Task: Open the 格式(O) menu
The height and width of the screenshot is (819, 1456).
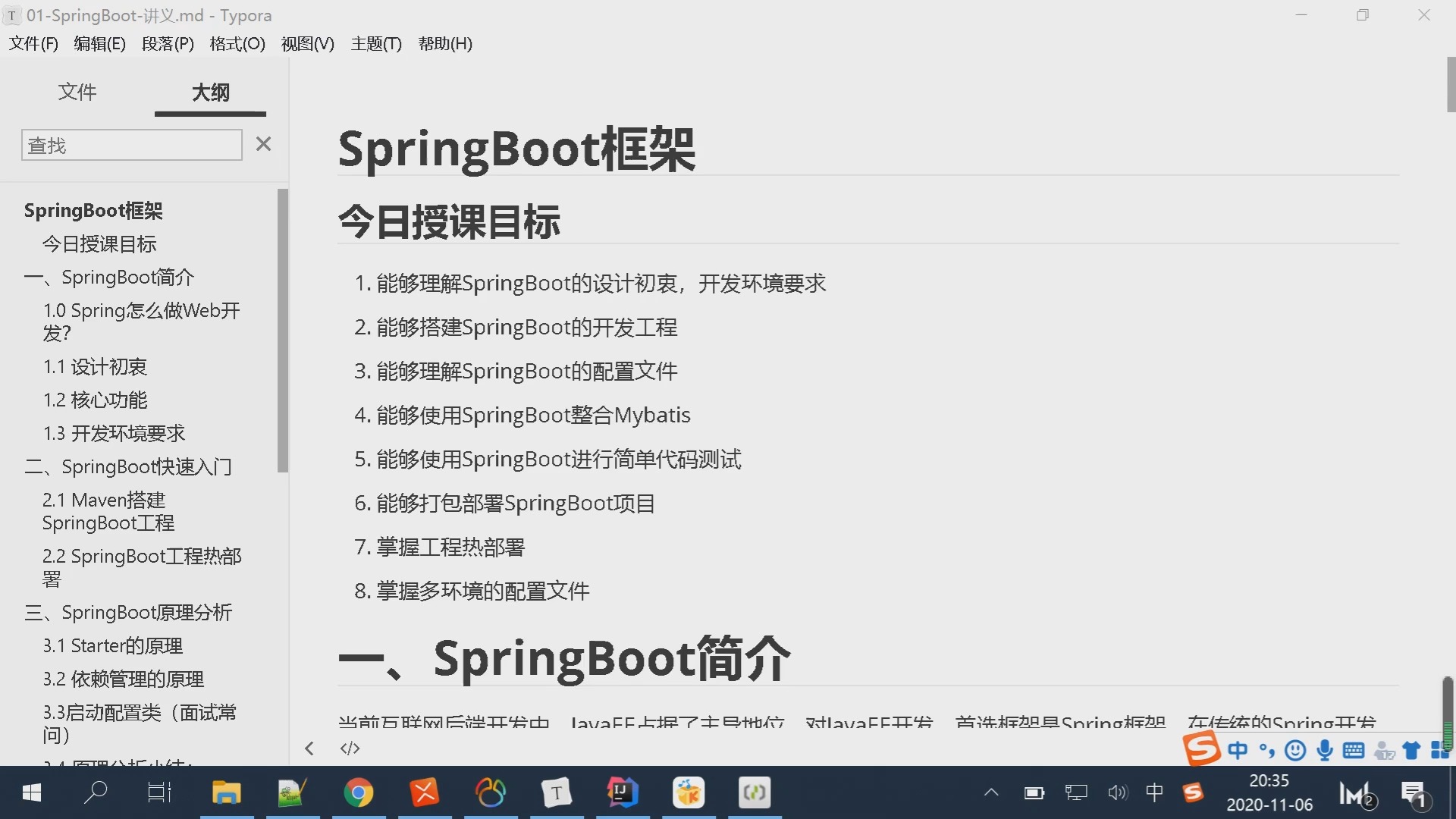Action: point(237,44)
